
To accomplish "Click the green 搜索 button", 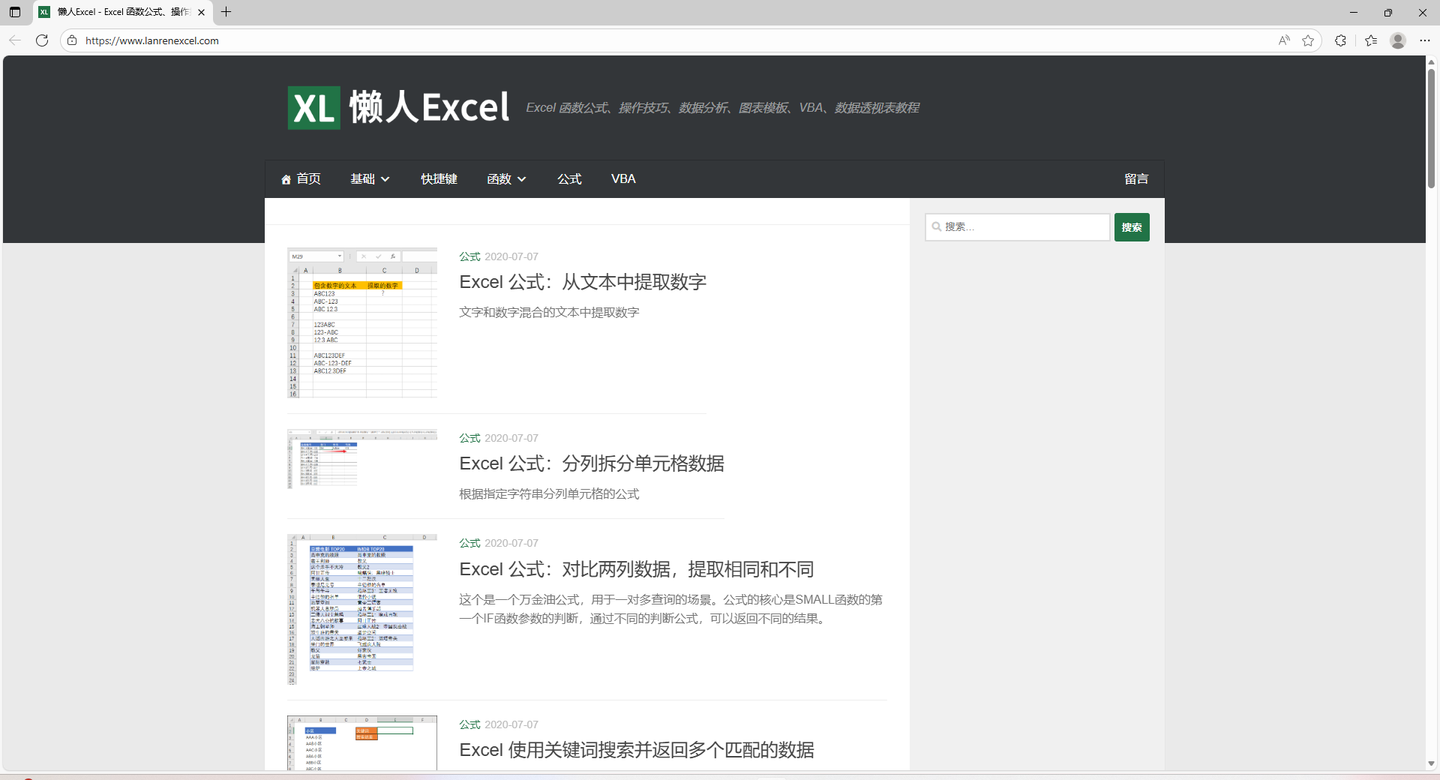I will click(x=1132, y=227).
